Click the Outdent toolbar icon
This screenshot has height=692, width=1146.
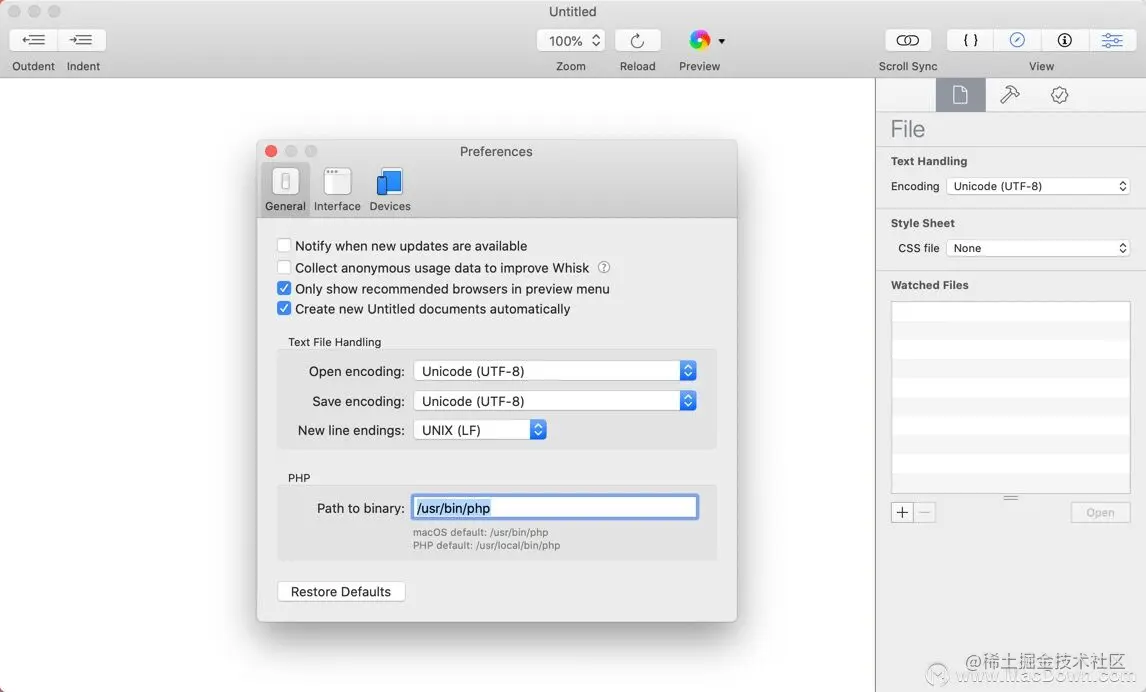point(34,40)
